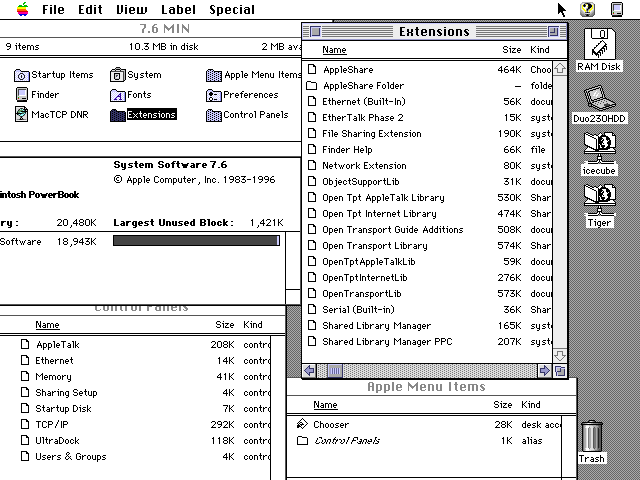Click the Extensions scroll left arrow
640x480 pixels.
point(310,371)
